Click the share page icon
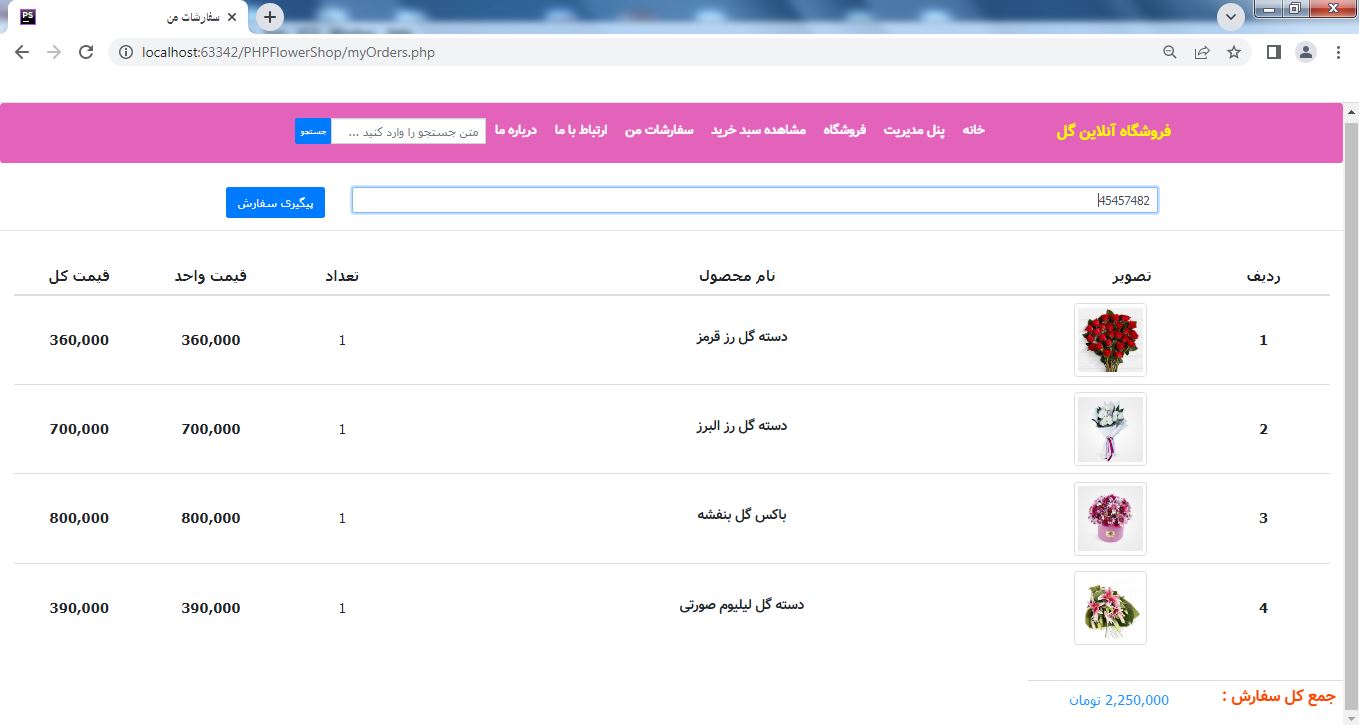Image resolution: width=1359 pixels, height=725 pixels. 1202,52
